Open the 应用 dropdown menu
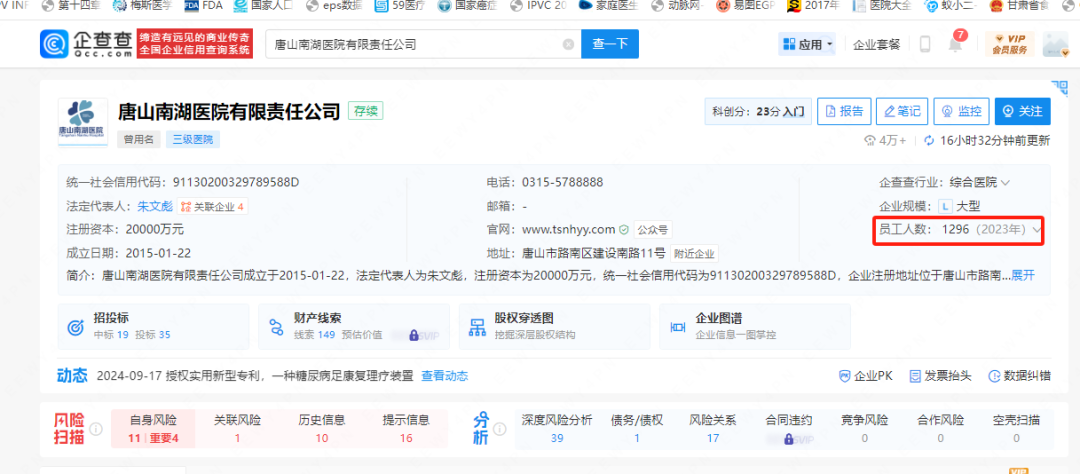Viewport: 1080px width, 474px height. tap(806, 45)
